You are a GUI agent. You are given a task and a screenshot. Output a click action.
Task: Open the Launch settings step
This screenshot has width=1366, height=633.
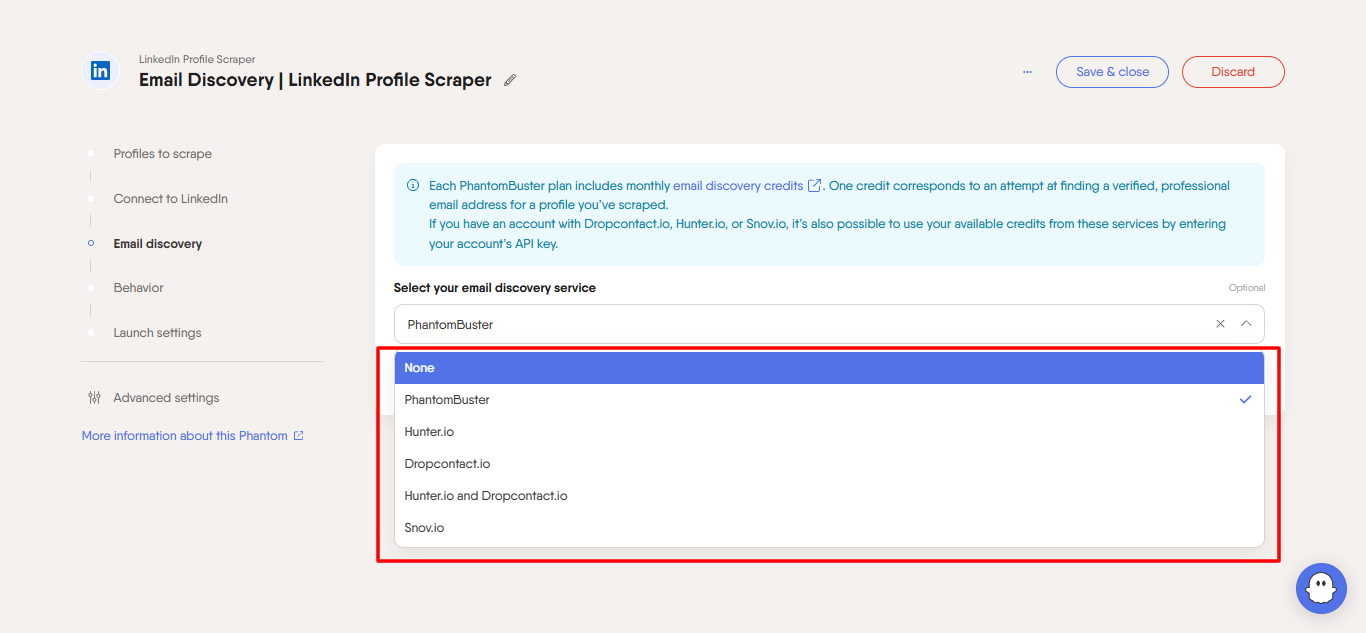click(157, 333)
